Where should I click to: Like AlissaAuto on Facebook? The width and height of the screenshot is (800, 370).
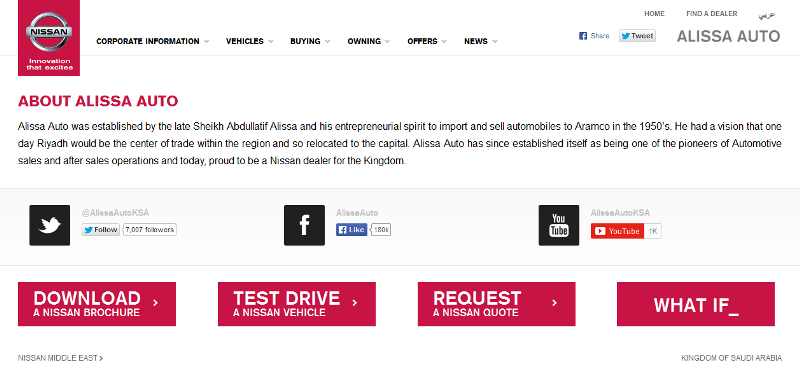pos(351,230)
